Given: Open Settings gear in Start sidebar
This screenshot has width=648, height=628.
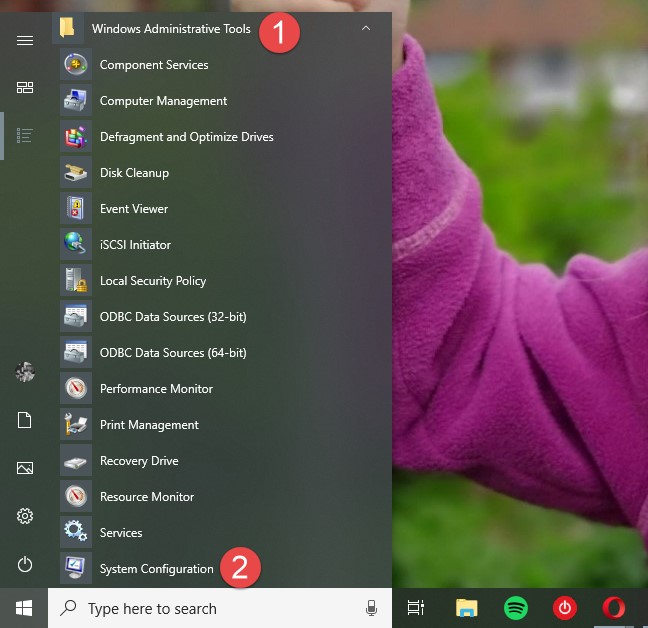Looking at the screenshot, I should 25,517.
